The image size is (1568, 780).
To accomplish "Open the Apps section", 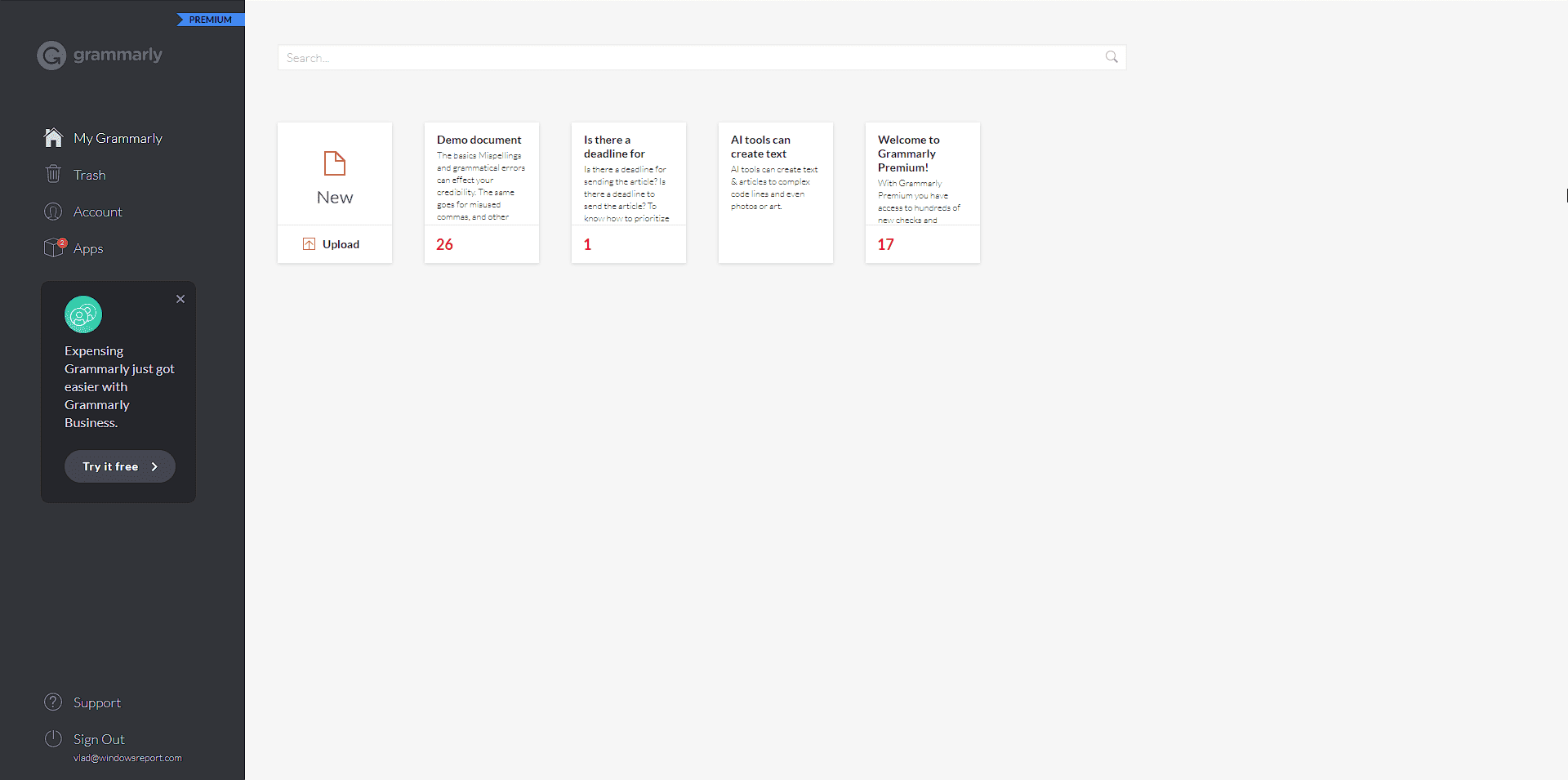I will pyautogui.click(x=88, y=249).
